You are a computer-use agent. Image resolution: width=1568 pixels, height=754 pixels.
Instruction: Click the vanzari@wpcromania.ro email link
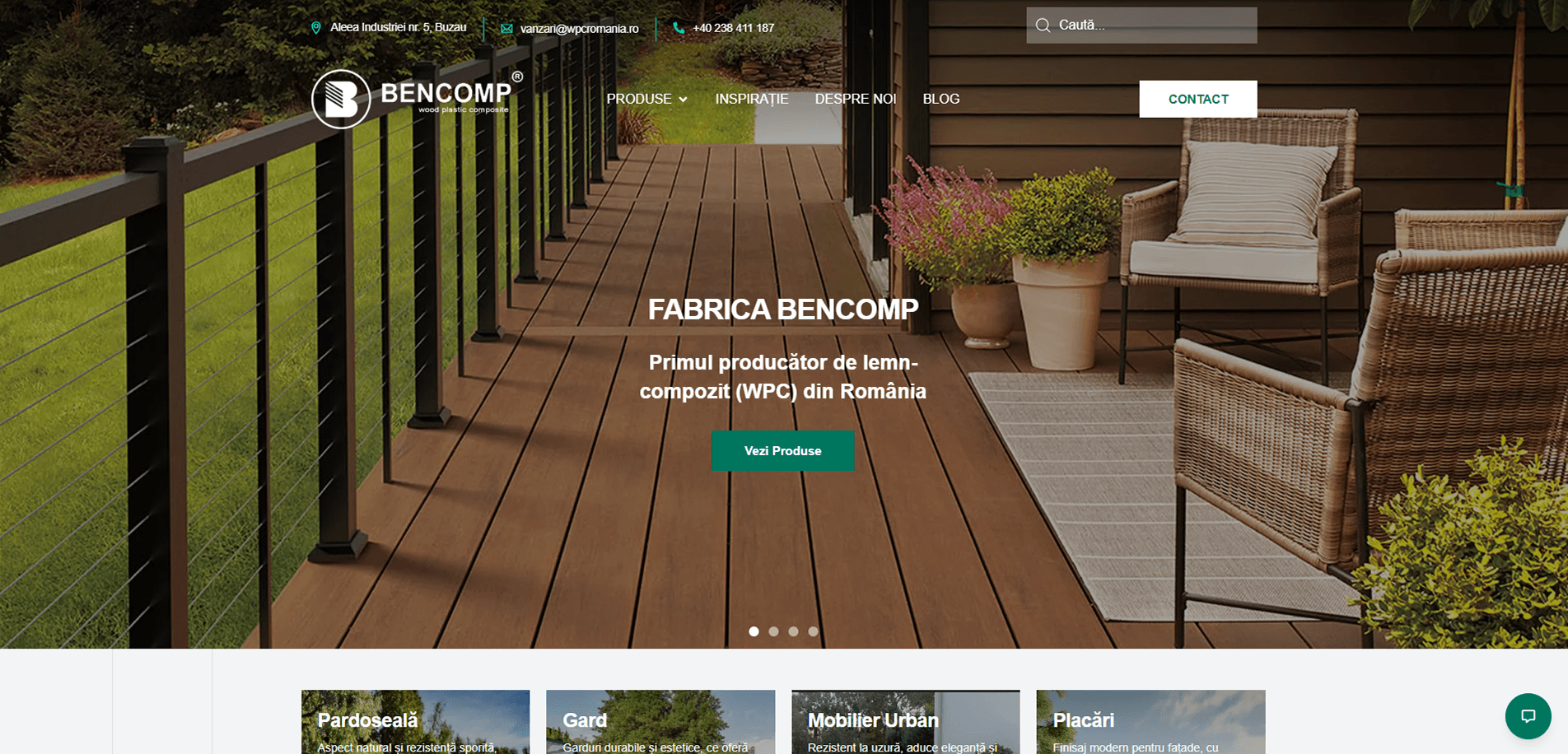tap(580, 29)
